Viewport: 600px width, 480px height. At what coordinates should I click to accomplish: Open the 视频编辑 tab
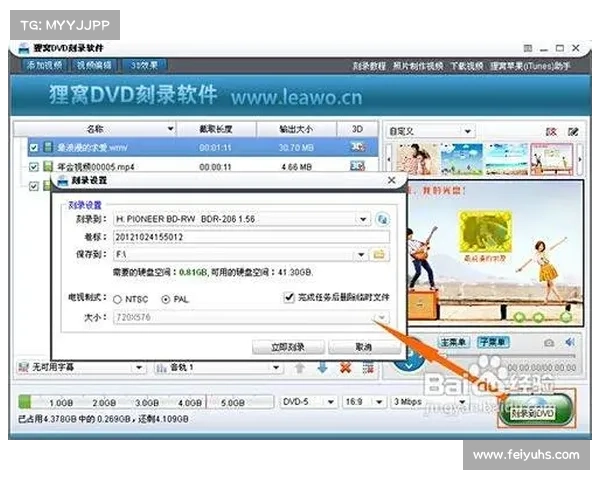[x=94, y=65]
